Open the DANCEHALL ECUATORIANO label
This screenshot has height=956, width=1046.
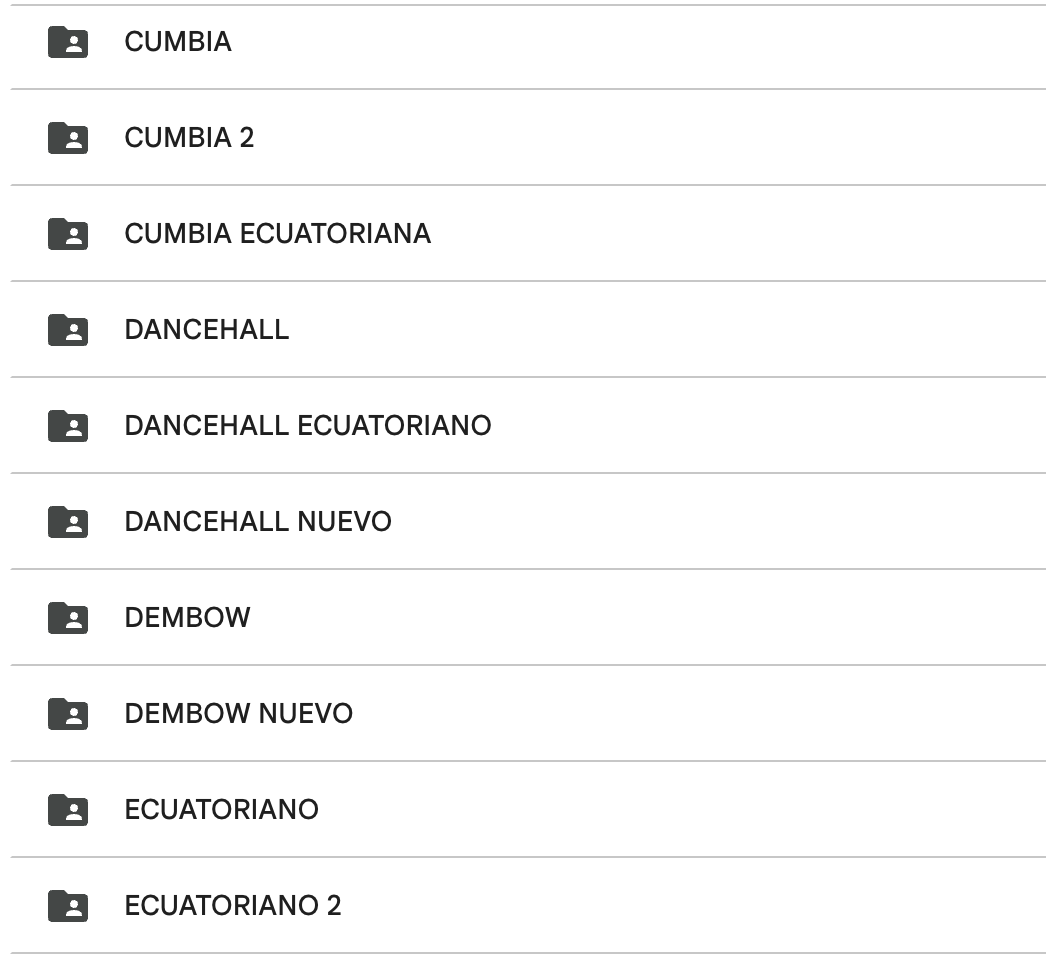pyautogui.click(x=307, y=426)
